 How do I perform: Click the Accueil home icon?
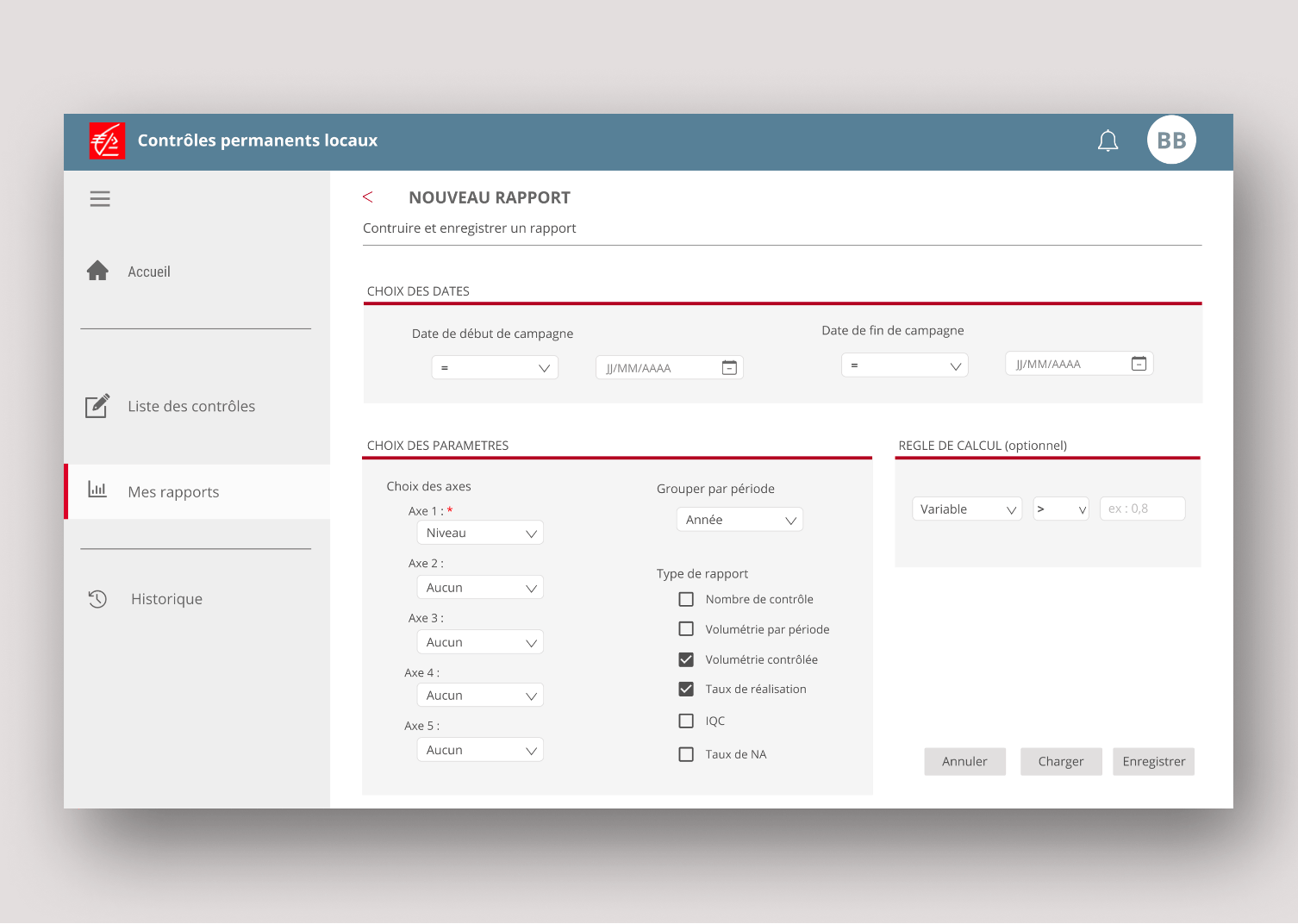point(98,272)
